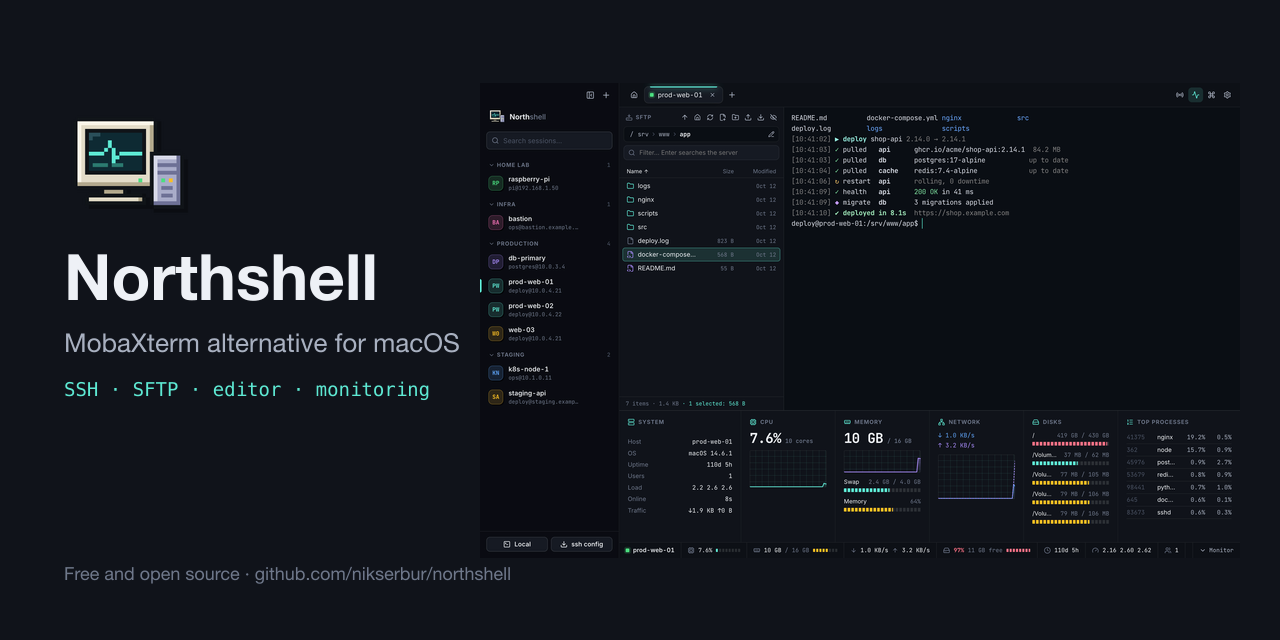Image resolution: width=1280 pixels, height=640 pixels.
Task: Open the web-03 session
Action: pyautogui.click(x=549, y=333)
